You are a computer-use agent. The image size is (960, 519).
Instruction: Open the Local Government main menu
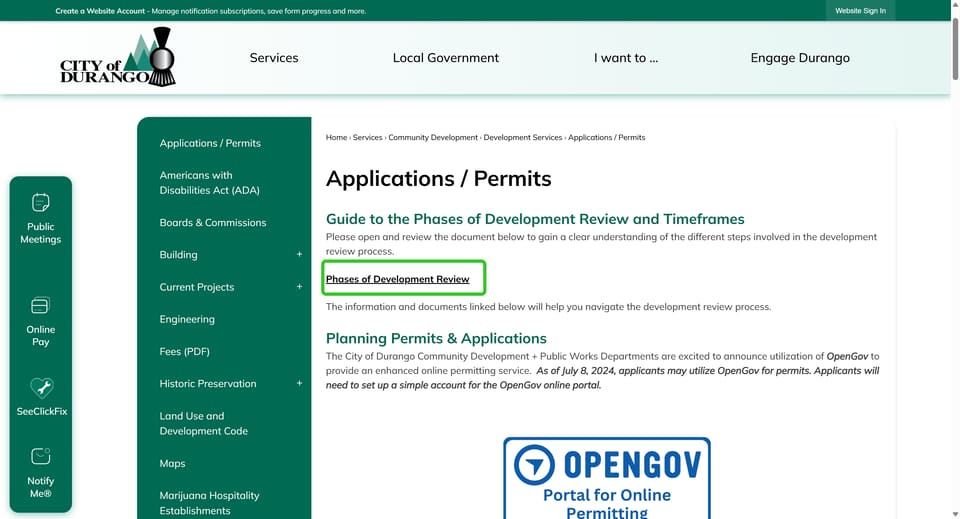pos(446,58)
